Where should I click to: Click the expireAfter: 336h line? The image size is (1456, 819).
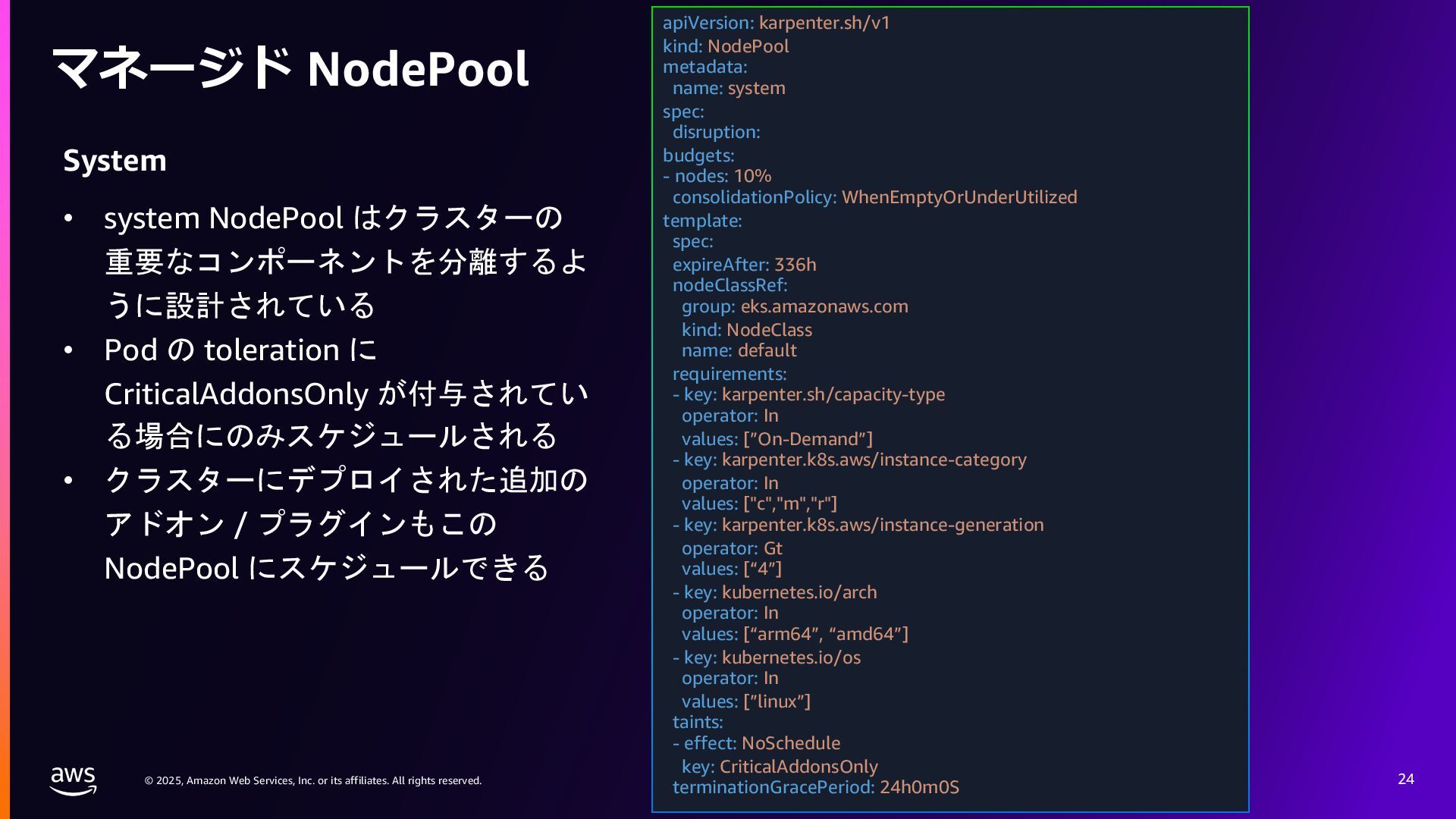tap(743, 265)
